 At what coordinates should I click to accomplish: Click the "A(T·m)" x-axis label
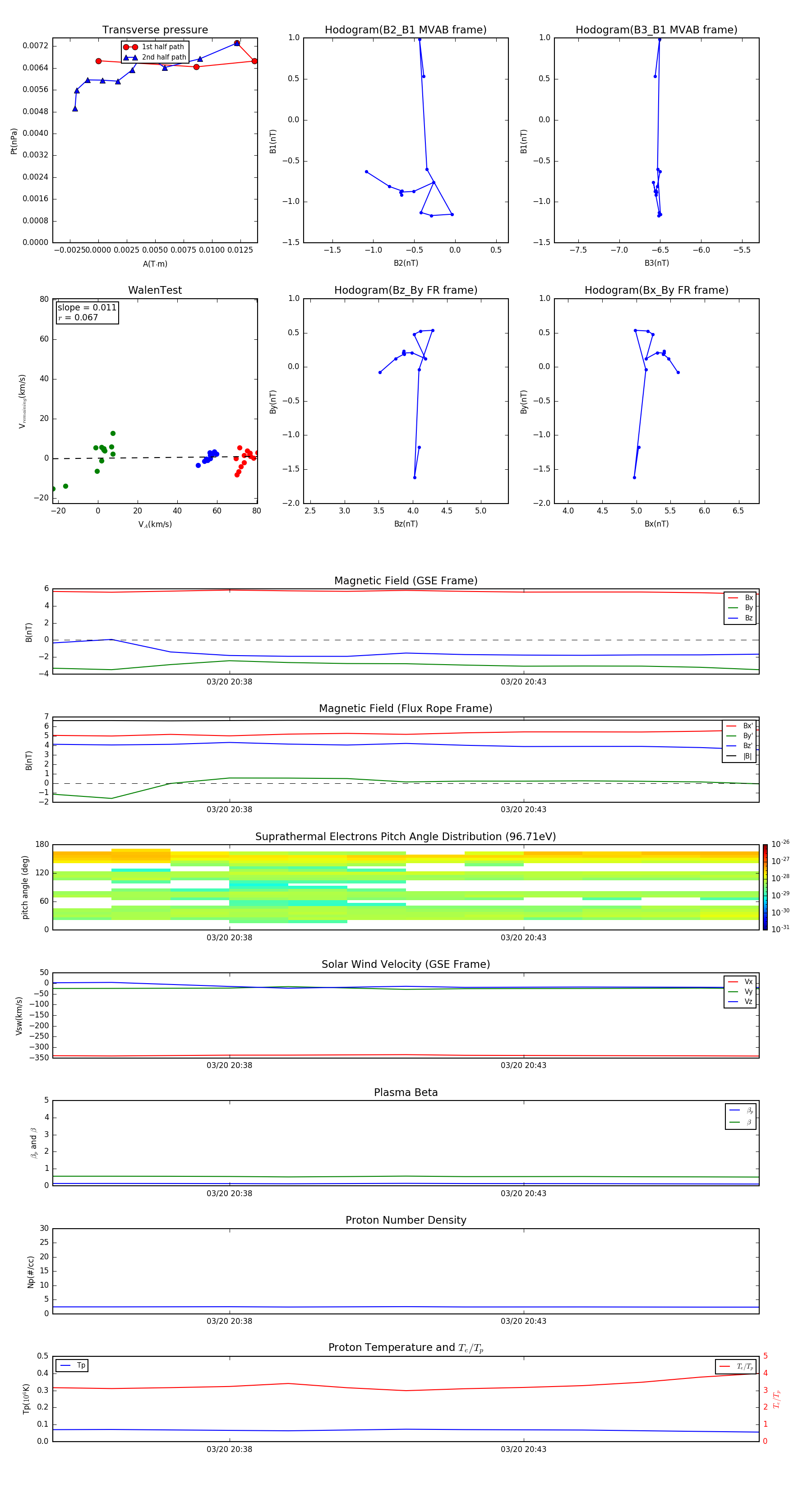pos(155,264)
